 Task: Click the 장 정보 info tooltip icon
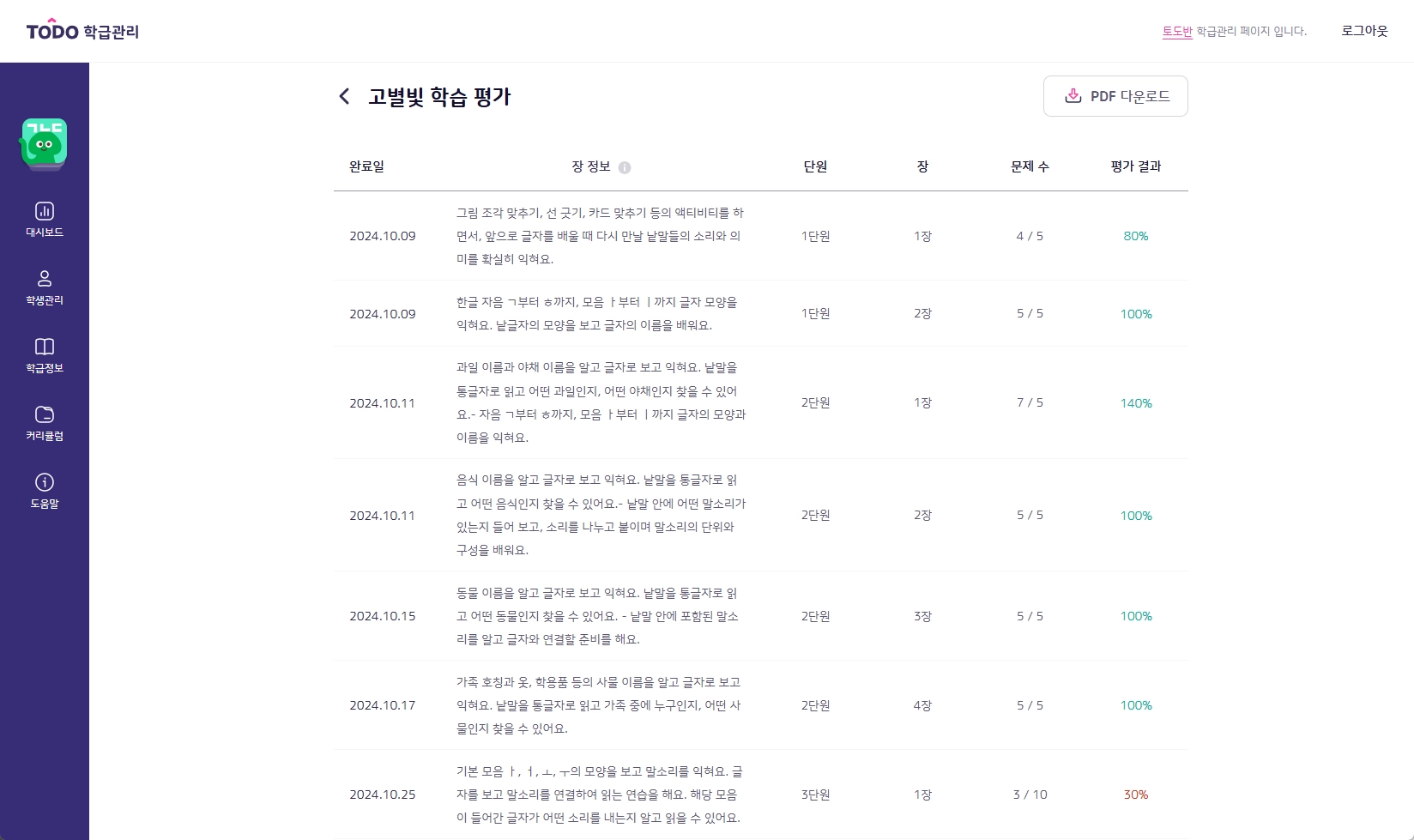point(625,167)
